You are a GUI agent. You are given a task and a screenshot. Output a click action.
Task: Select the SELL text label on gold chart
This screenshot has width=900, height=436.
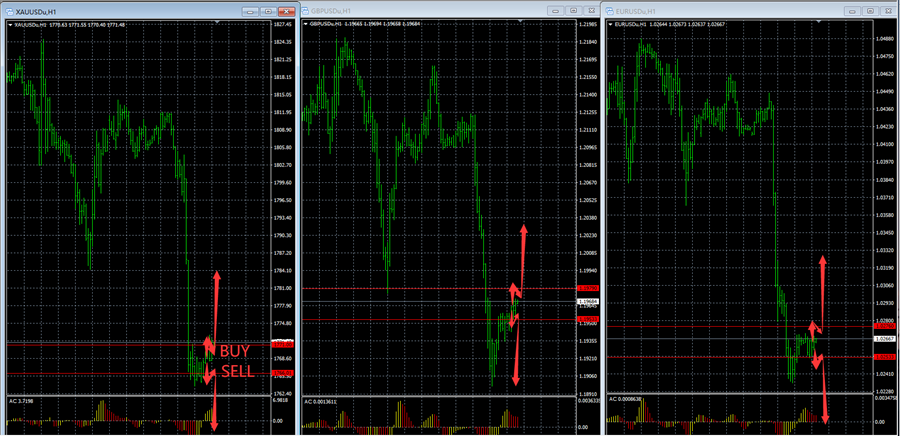click(238, 371)
